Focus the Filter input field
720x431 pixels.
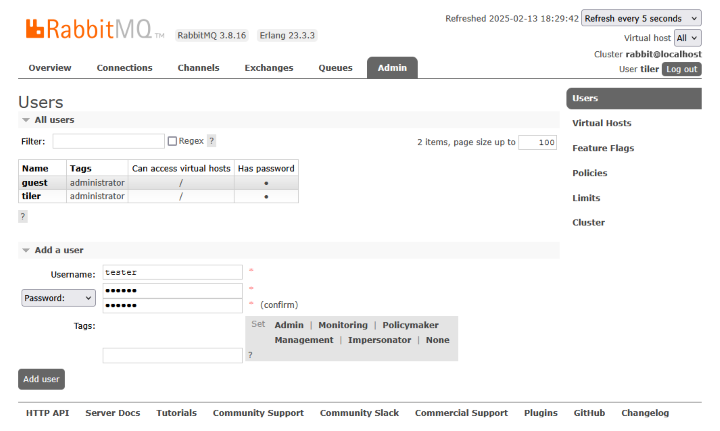[x=108, y=141]
